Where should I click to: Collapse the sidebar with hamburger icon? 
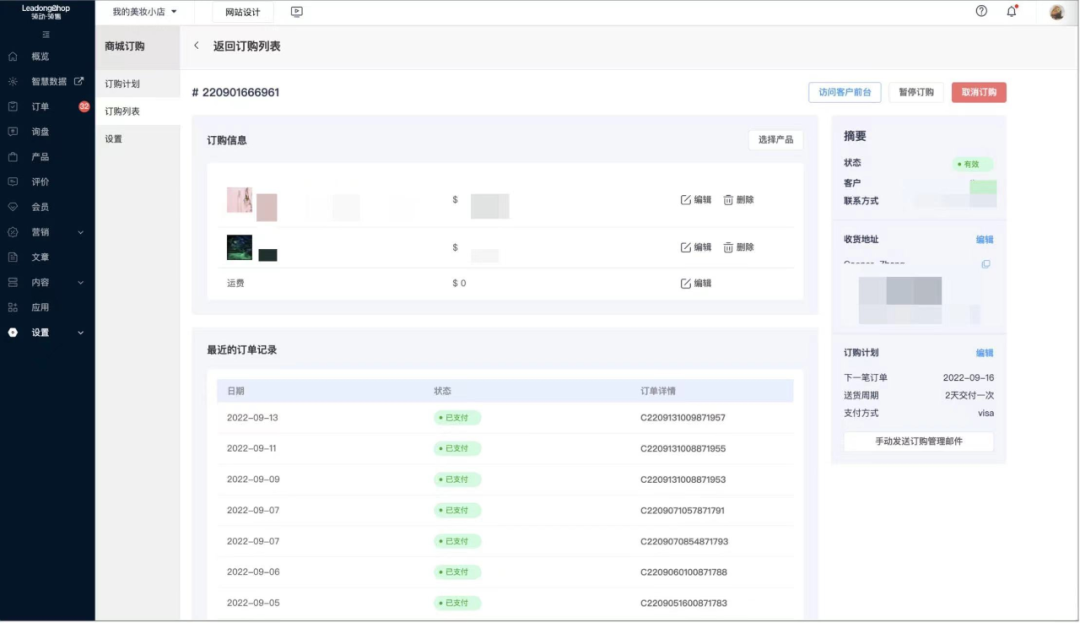pos(46,34)
